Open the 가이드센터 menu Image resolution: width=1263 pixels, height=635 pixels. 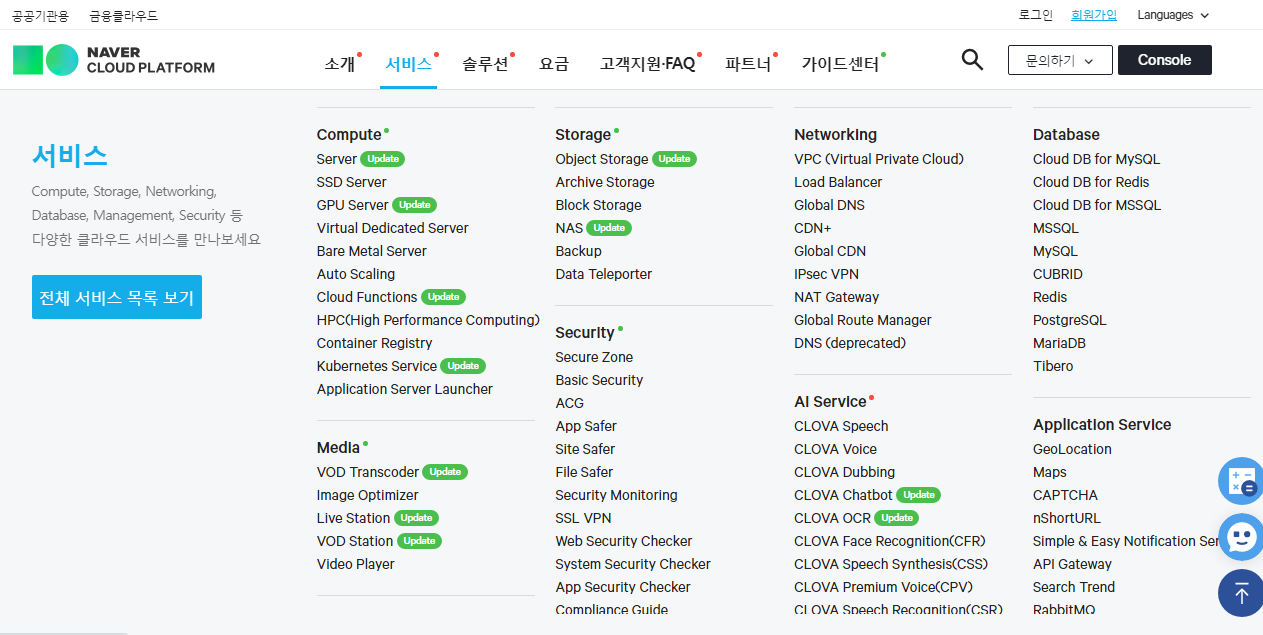[x=840, y=64]
